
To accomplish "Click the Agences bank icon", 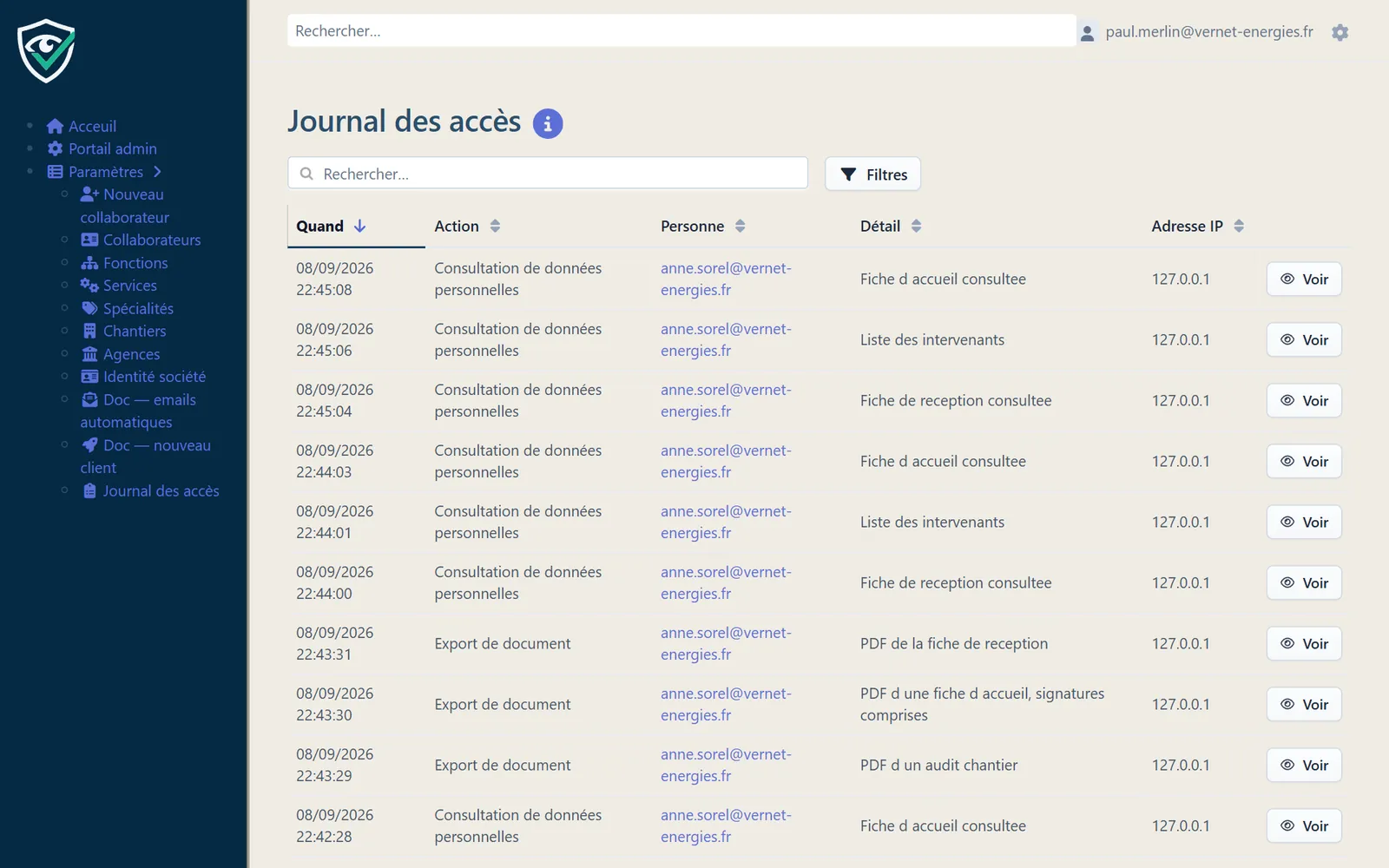I will (x=89, y=354).
